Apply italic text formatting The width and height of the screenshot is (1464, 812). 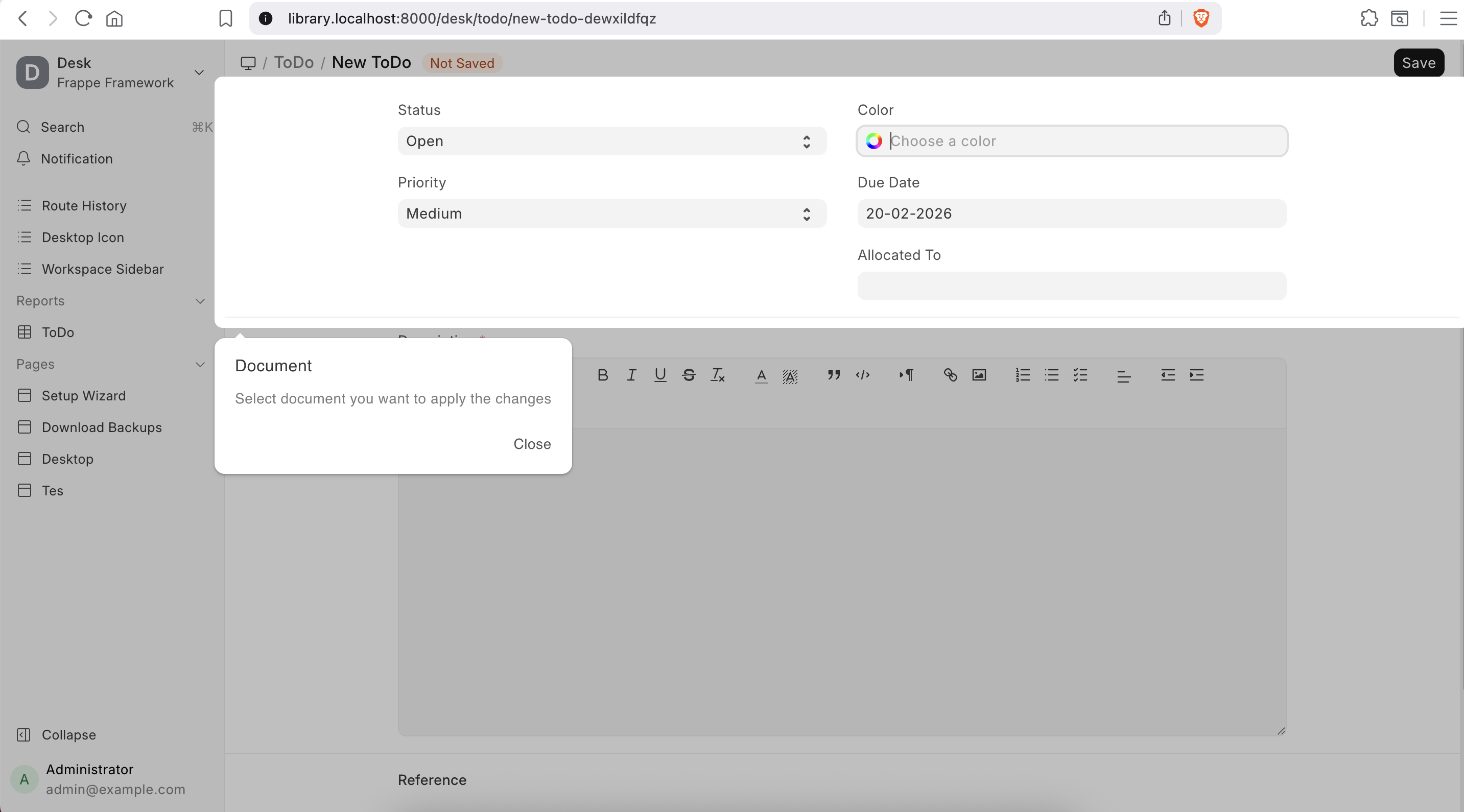pyautogui.click(x=631, y=375)
